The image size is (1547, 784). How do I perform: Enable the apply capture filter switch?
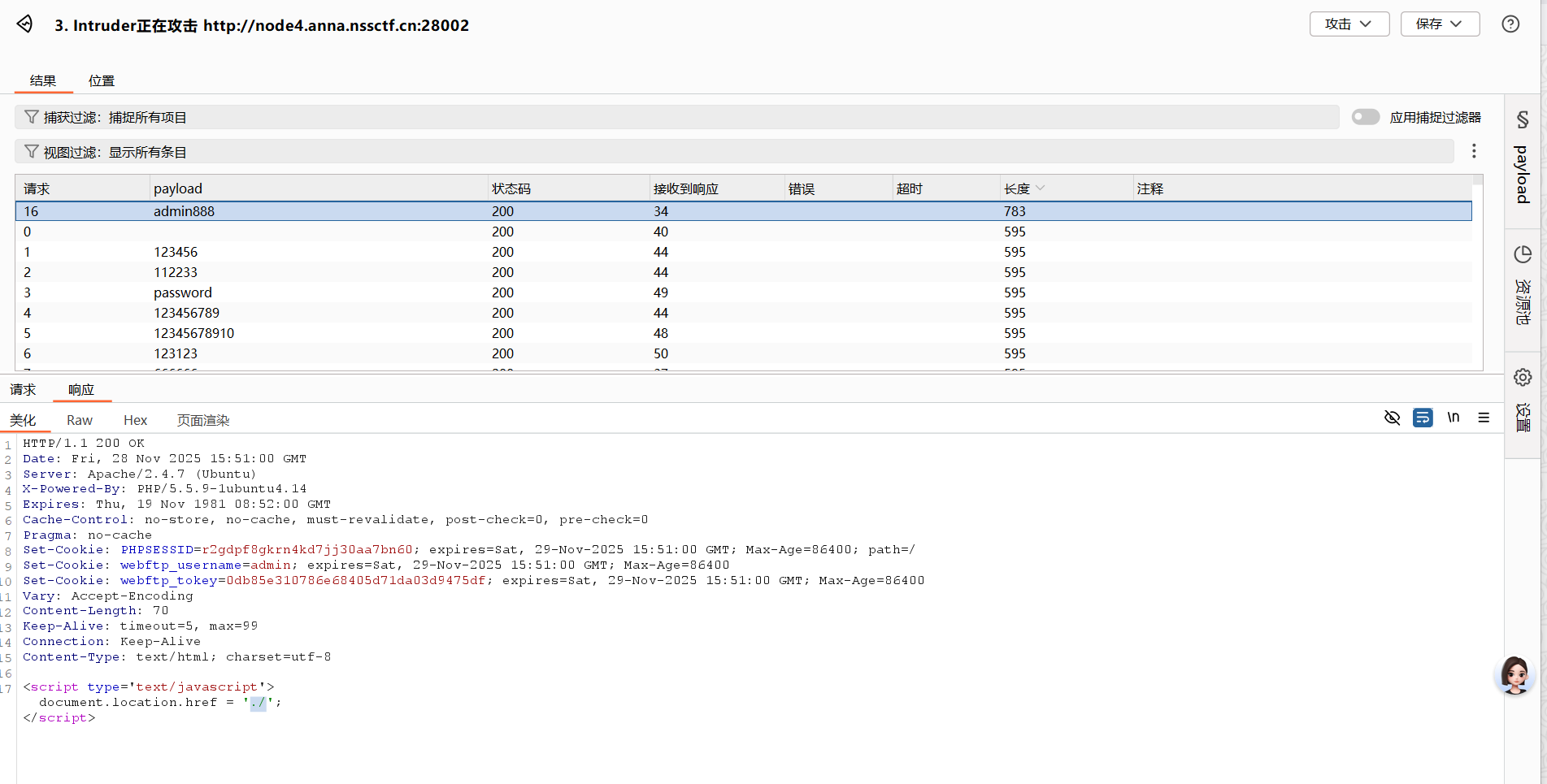click(1365, 117)
